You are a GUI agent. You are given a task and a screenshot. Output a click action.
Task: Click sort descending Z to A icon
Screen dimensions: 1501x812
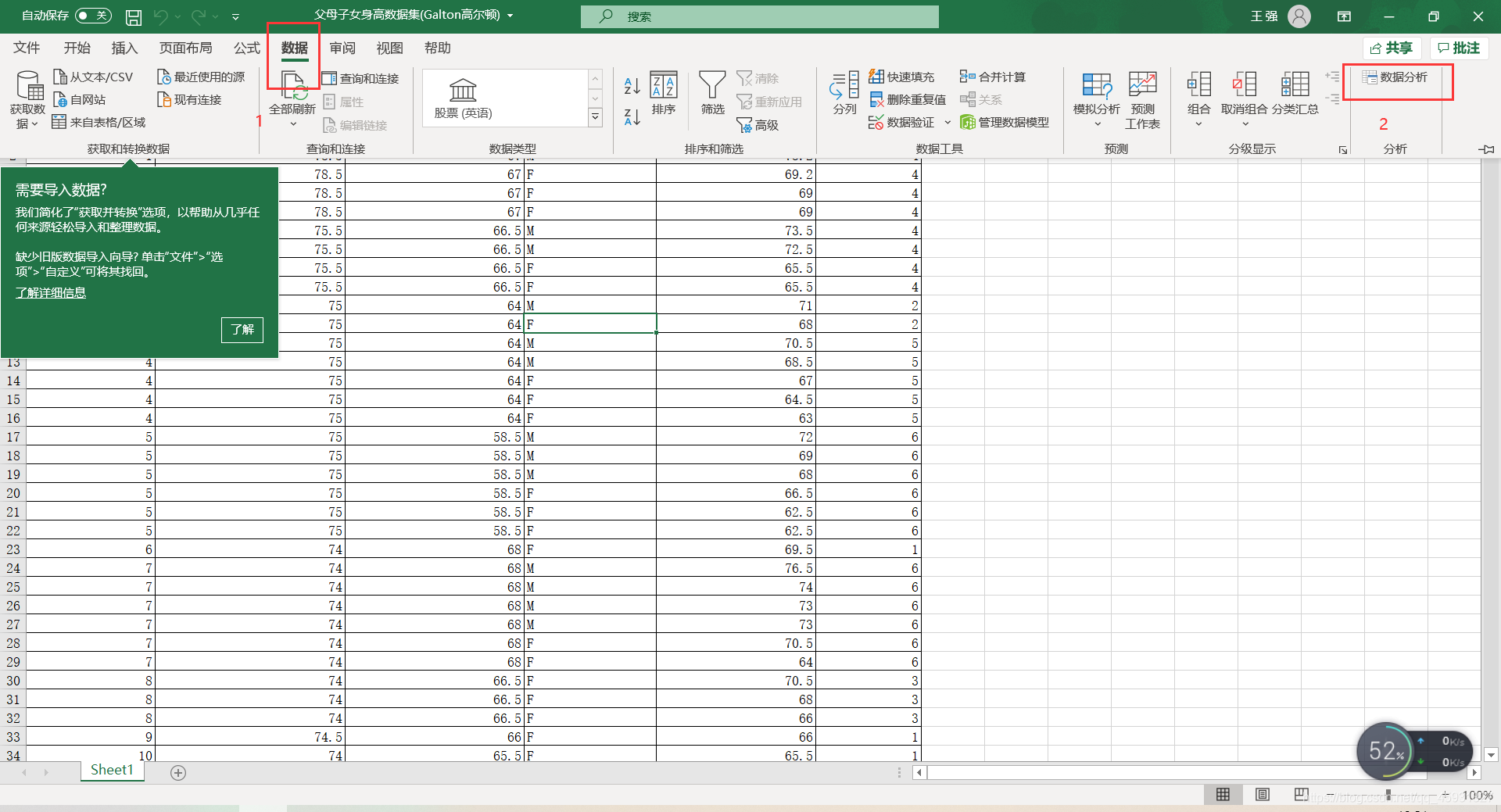pos(632,117)
